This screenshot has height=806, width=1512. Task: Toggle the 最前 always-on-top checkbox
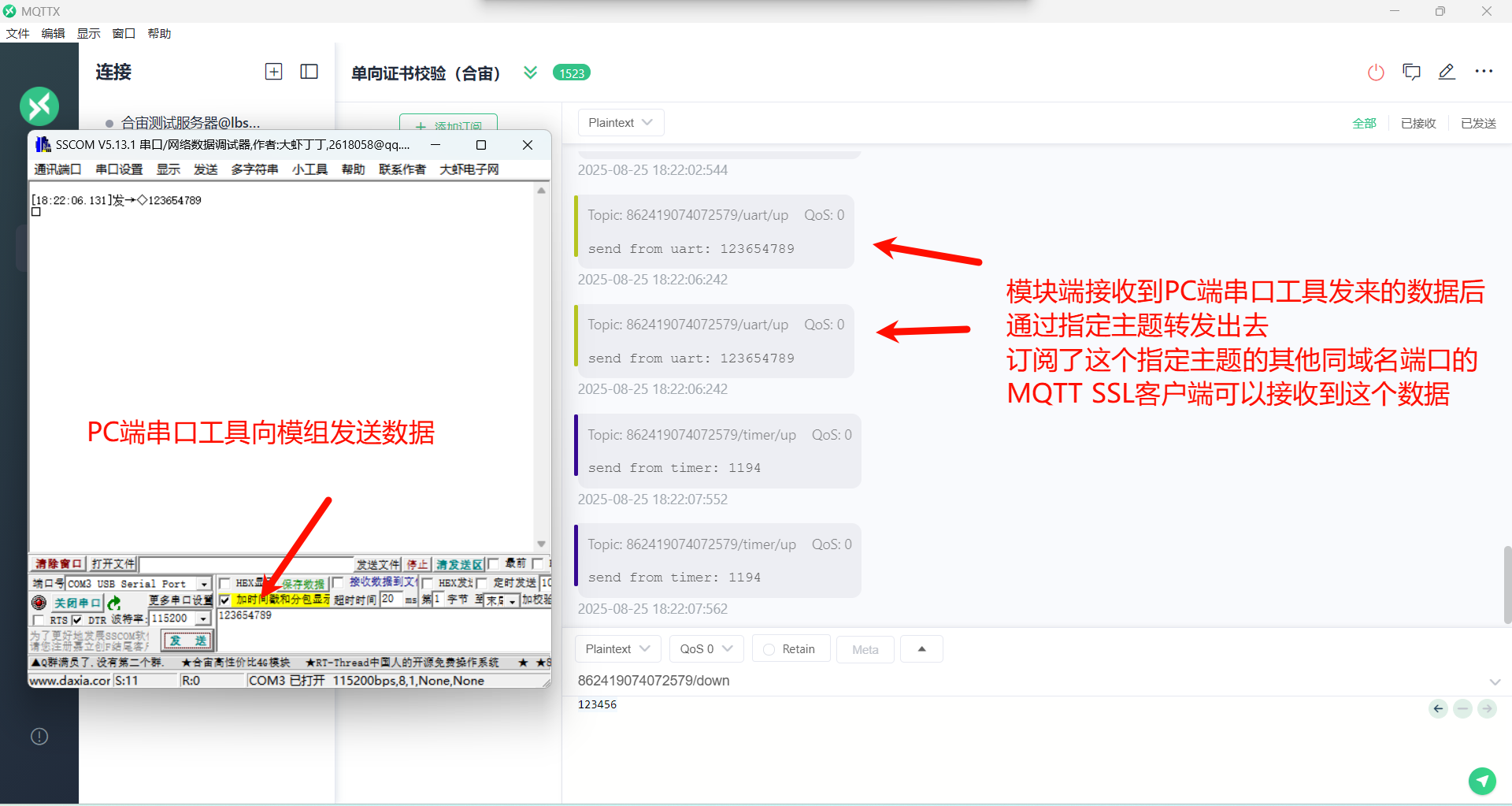coord(494,564)
